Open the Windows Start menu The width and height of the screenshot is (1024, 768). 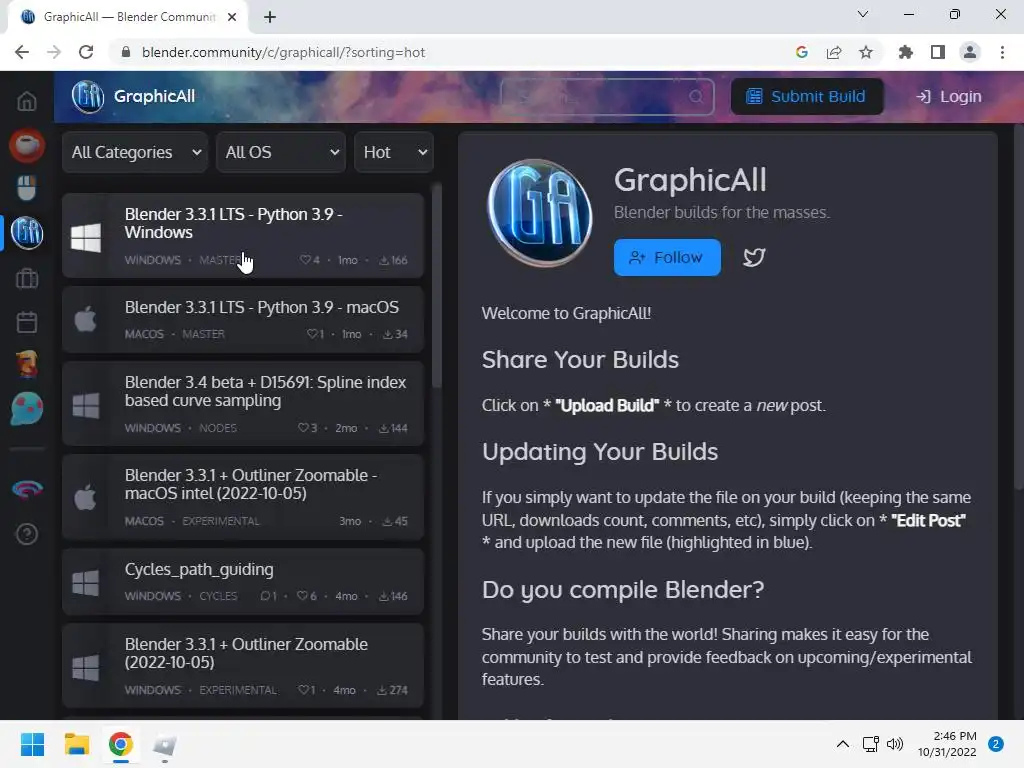(x=32, y=744)
